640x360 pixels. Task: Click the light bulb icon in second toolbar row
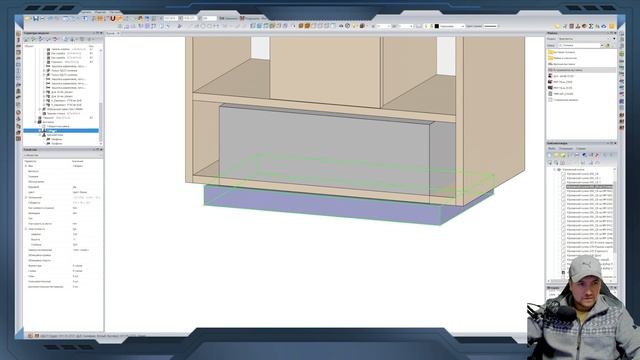point(355,26)
